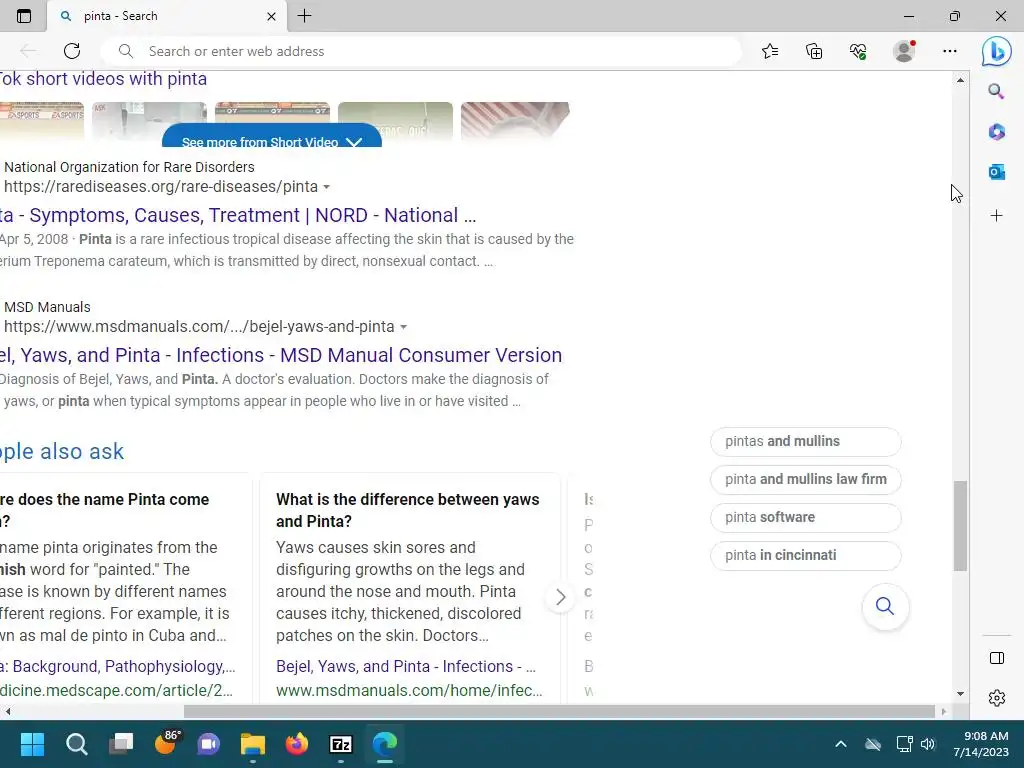This screenshot has width=1024, height=768.
Task: Open the Collections icon
Action: tap(814, 51)
